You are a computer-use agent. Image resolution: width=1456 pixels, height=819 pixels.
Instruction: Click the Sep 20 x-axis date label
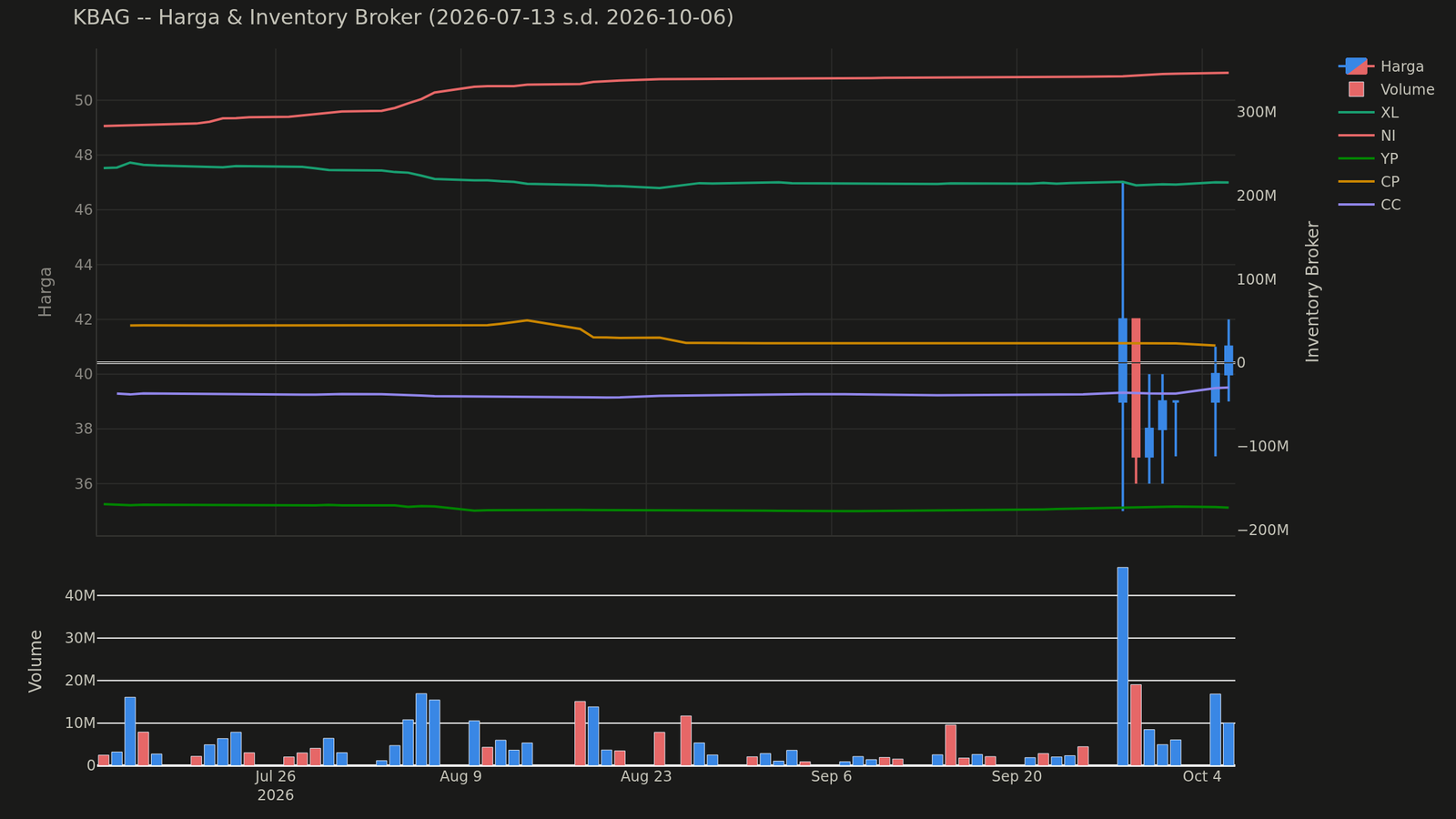[1016, 776]
